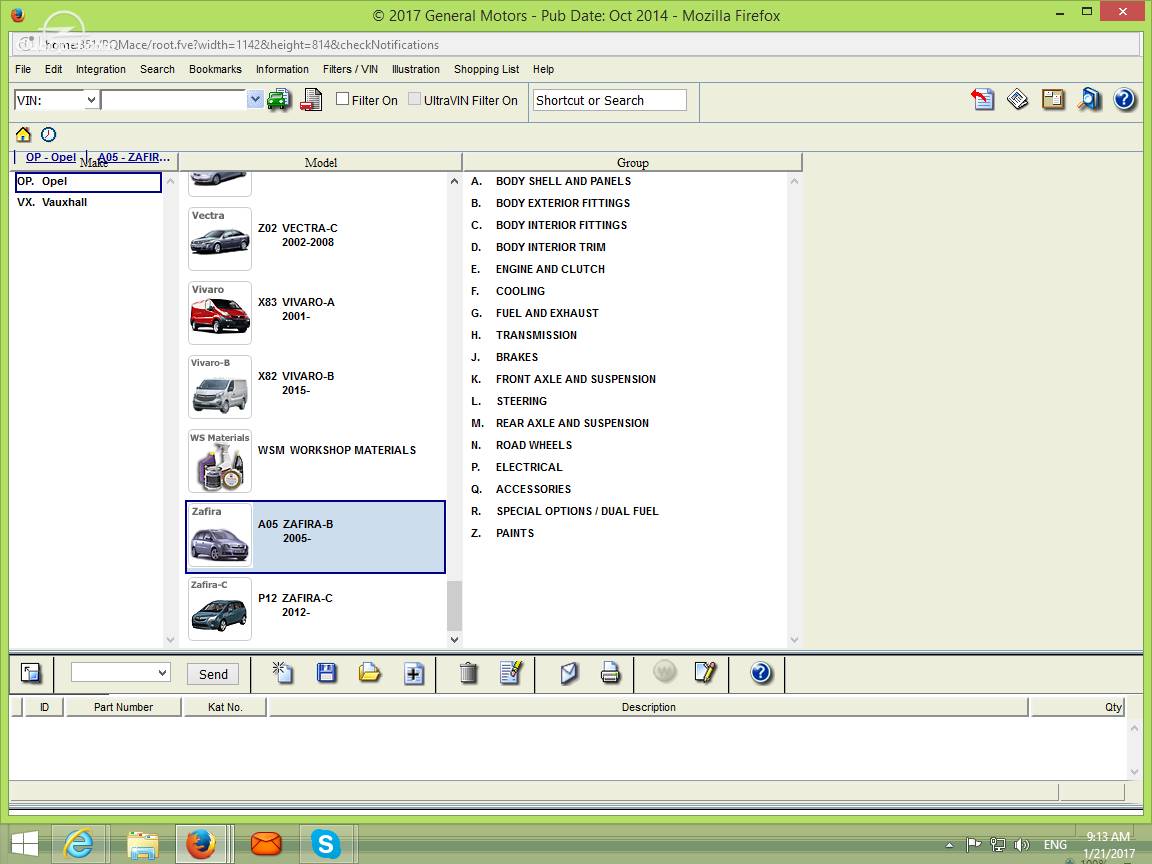The image size is (1152, 864).
Task: Open Firefox in the Windows taskbar
Action: click(x=201, y=843)
